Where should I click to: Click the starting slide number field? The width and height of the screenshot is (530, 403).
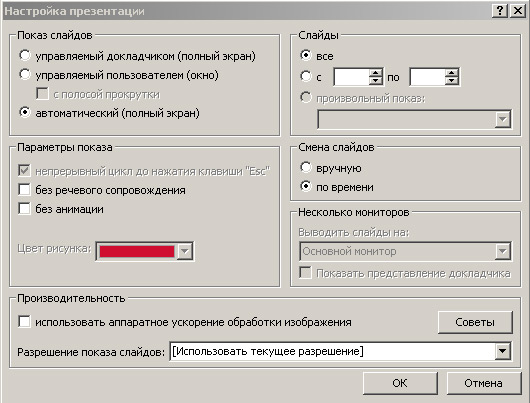[352, 77]
